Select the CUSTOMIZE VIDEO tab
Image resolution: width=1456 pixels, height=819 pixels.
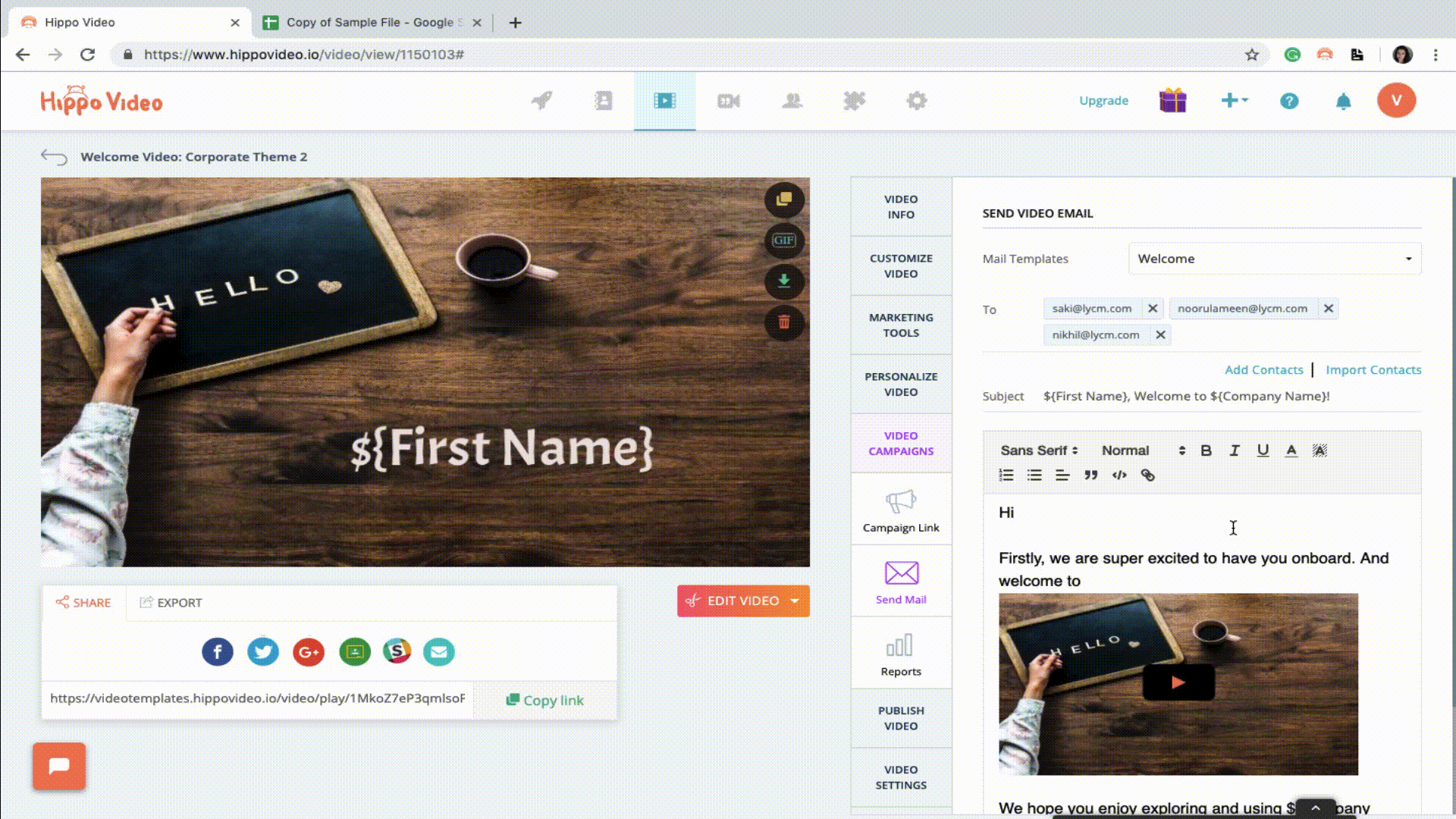[901, 265]
